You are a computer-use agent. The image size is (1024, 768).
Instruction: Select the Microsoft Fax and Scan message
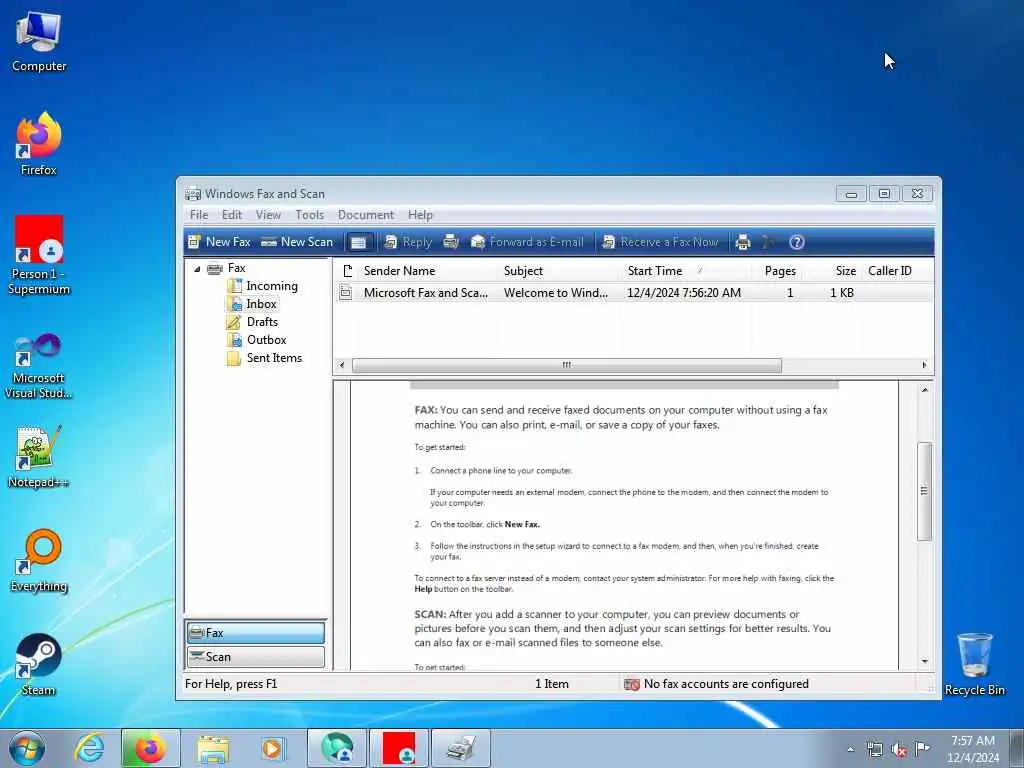[633, 293]
